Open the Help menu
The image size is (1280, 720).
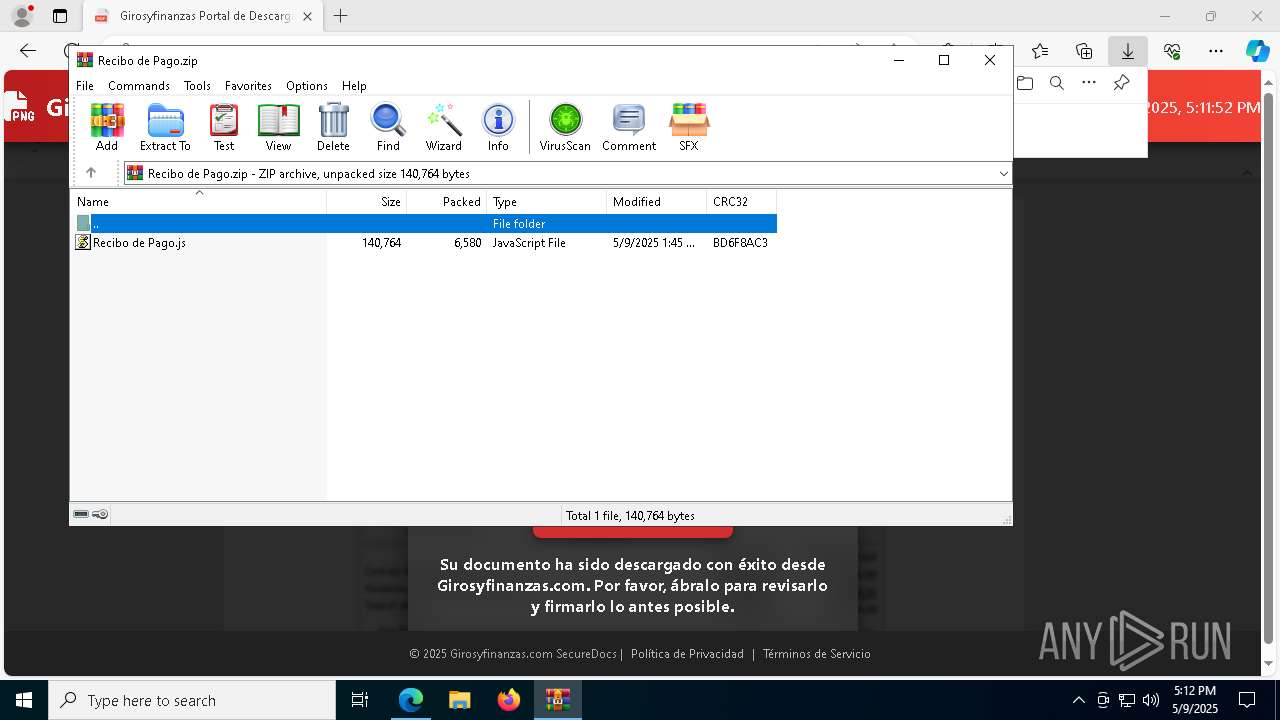(354, 86)
